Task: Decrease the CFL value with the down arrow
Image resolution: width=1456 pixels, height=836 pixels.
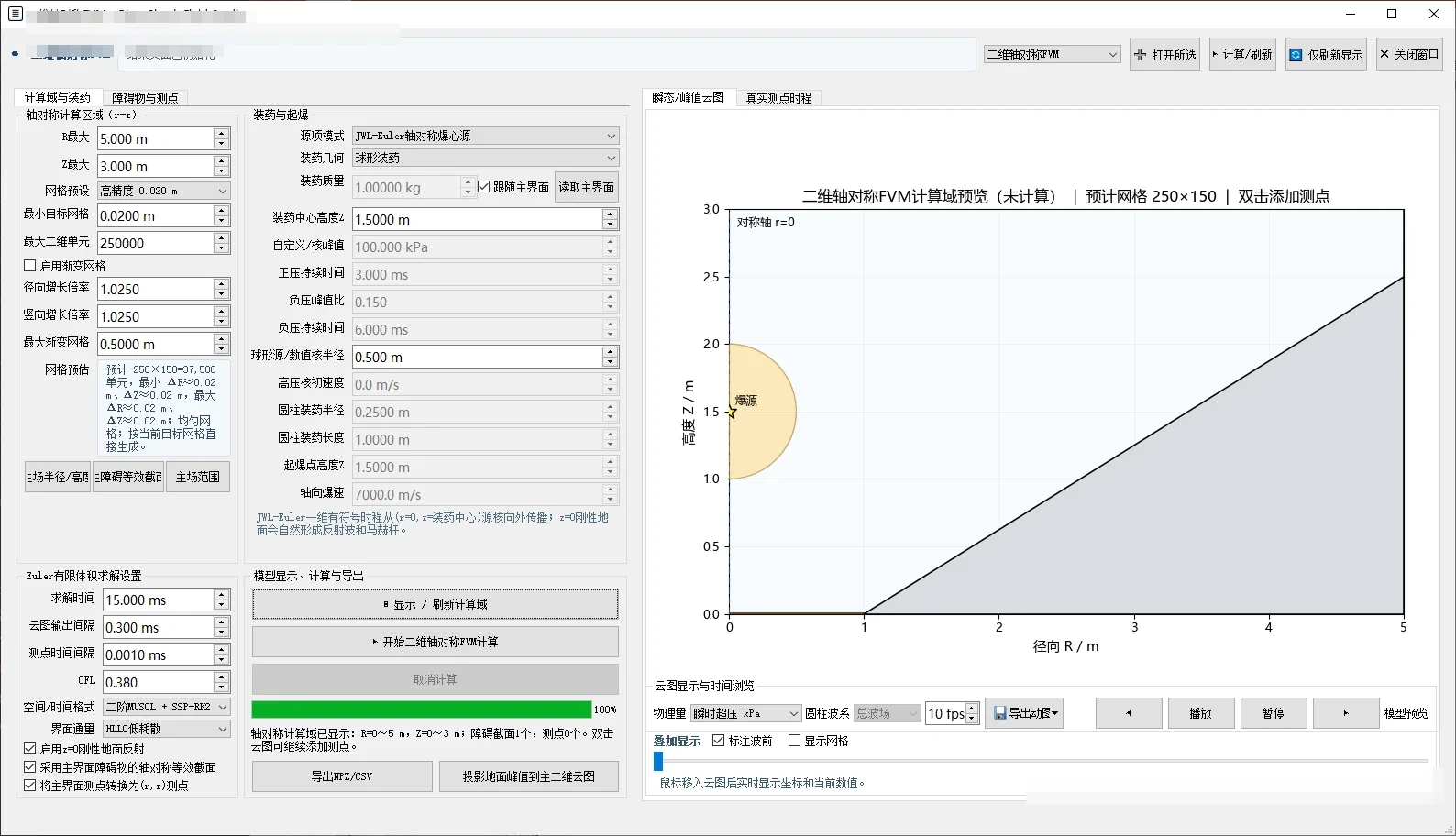Action: (221, 687)
